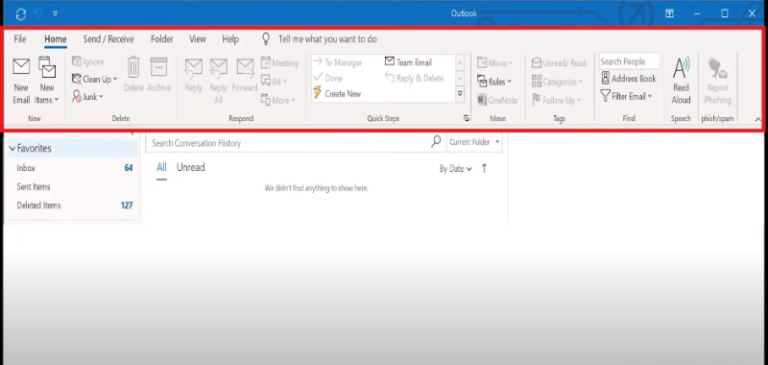Show All messages filter
This screenshot has width=768, height=365.
[x=162, y=168]
